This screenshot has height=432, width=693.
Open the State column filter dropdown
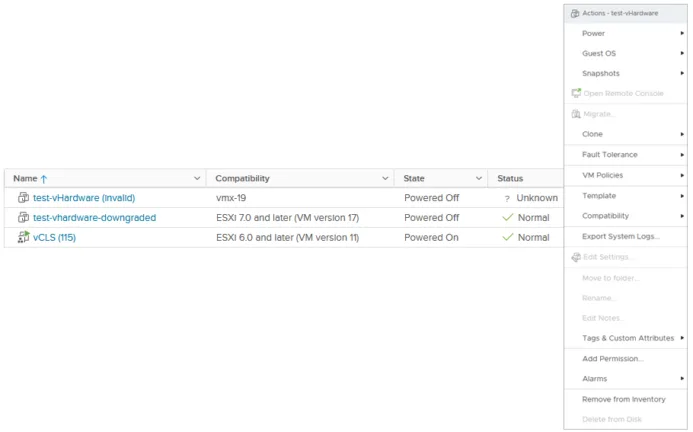click(x=479, y=178)
